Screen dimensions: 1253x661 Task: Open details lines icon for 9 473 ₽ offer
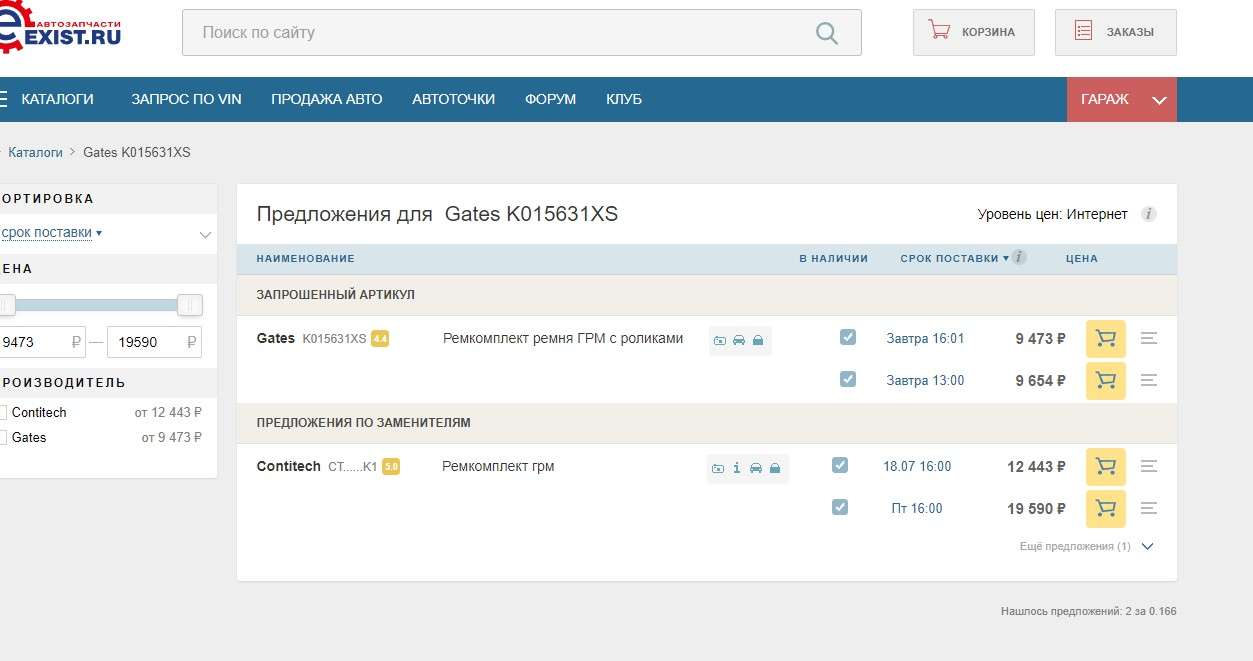[x=1149, y=339]
